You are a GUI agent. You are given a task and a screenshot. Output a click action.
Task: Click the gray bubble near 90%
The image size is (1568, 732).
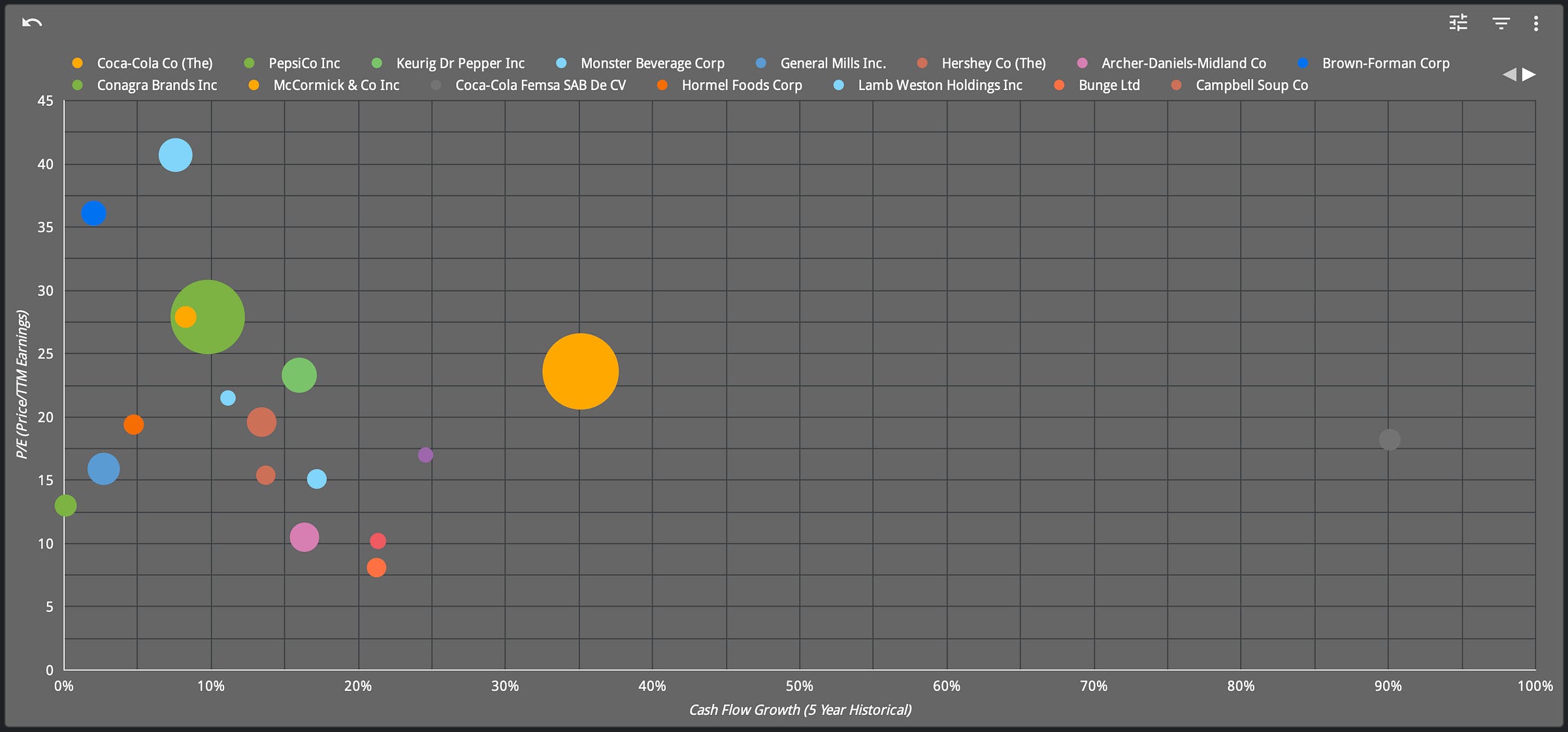tap(1389, 439)
